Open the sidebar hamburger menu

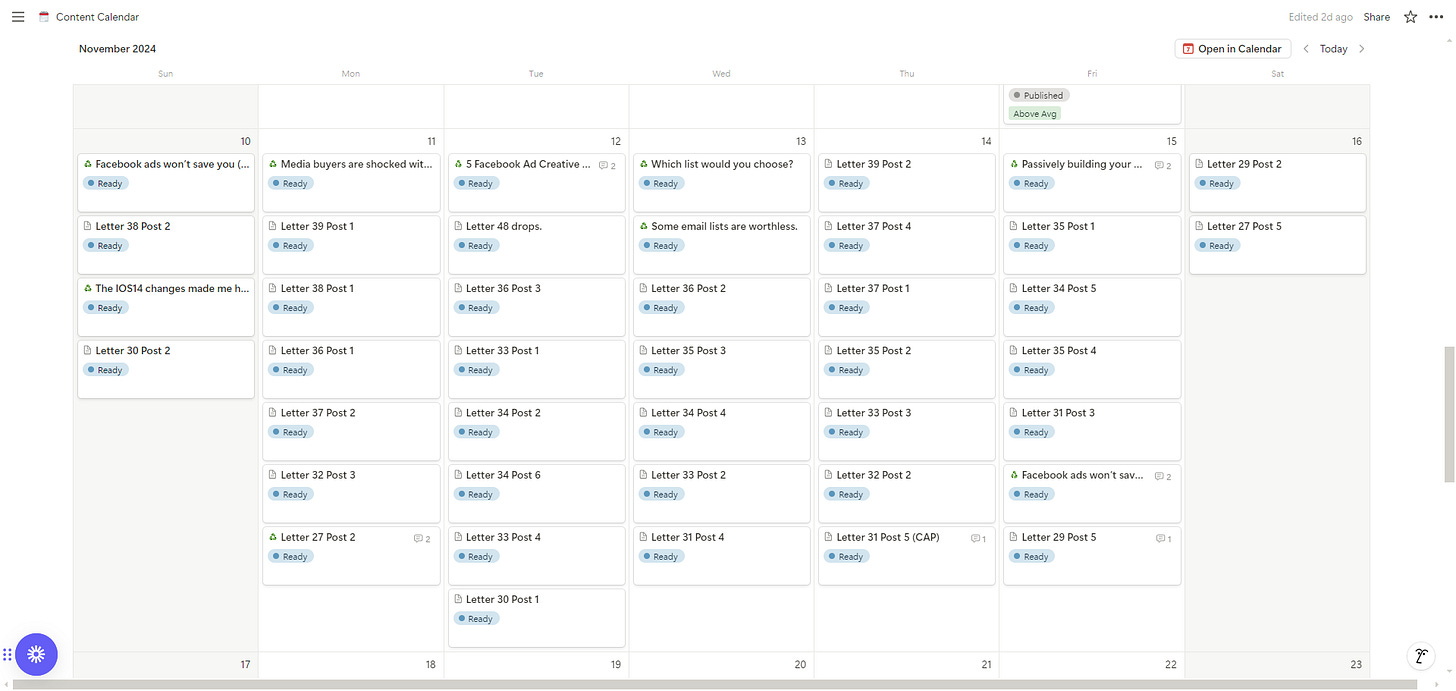point(17,17)
